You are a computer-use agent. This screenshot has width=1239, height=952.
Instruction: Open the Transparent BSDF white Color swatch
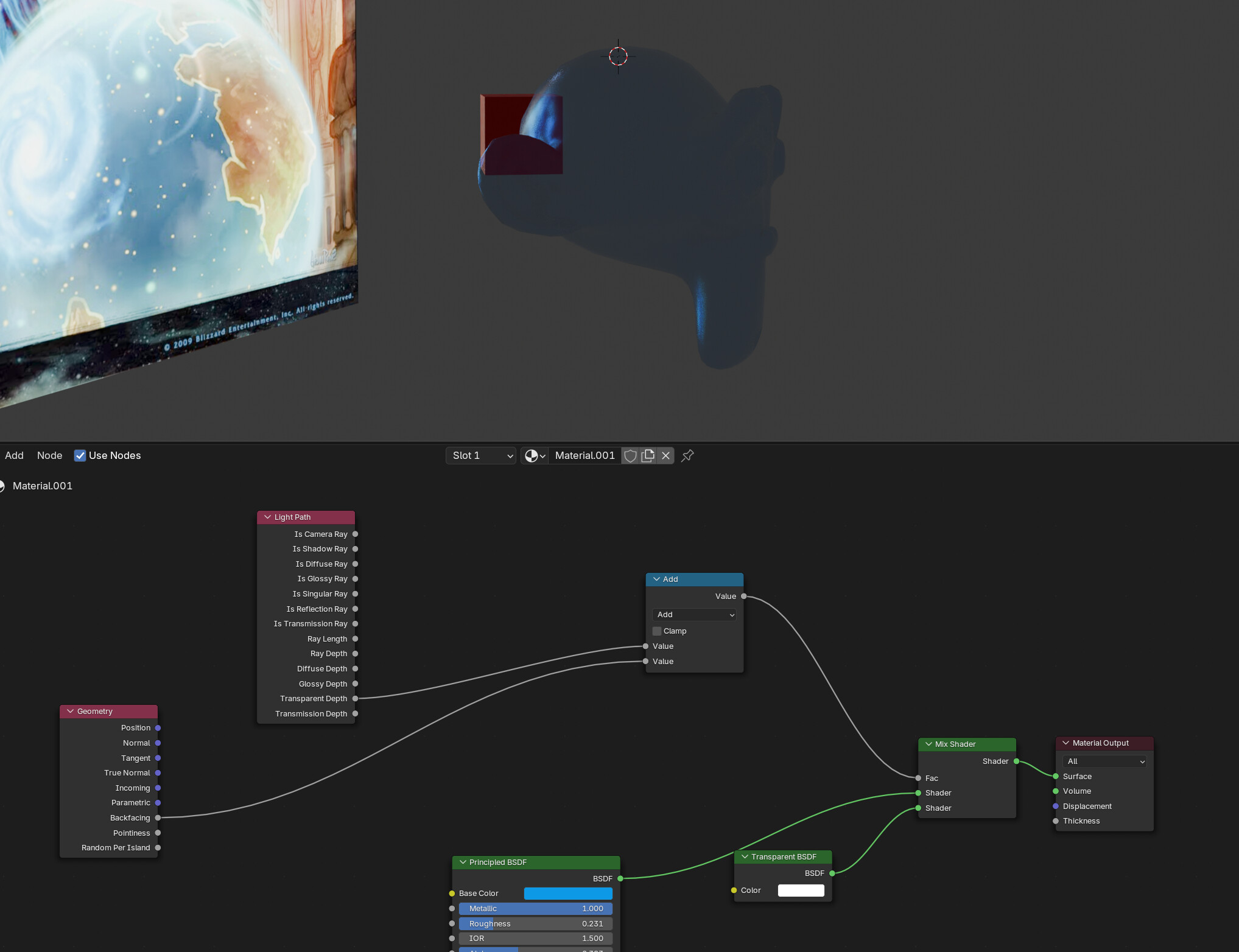pyautogui.click(x=801, y=891)
